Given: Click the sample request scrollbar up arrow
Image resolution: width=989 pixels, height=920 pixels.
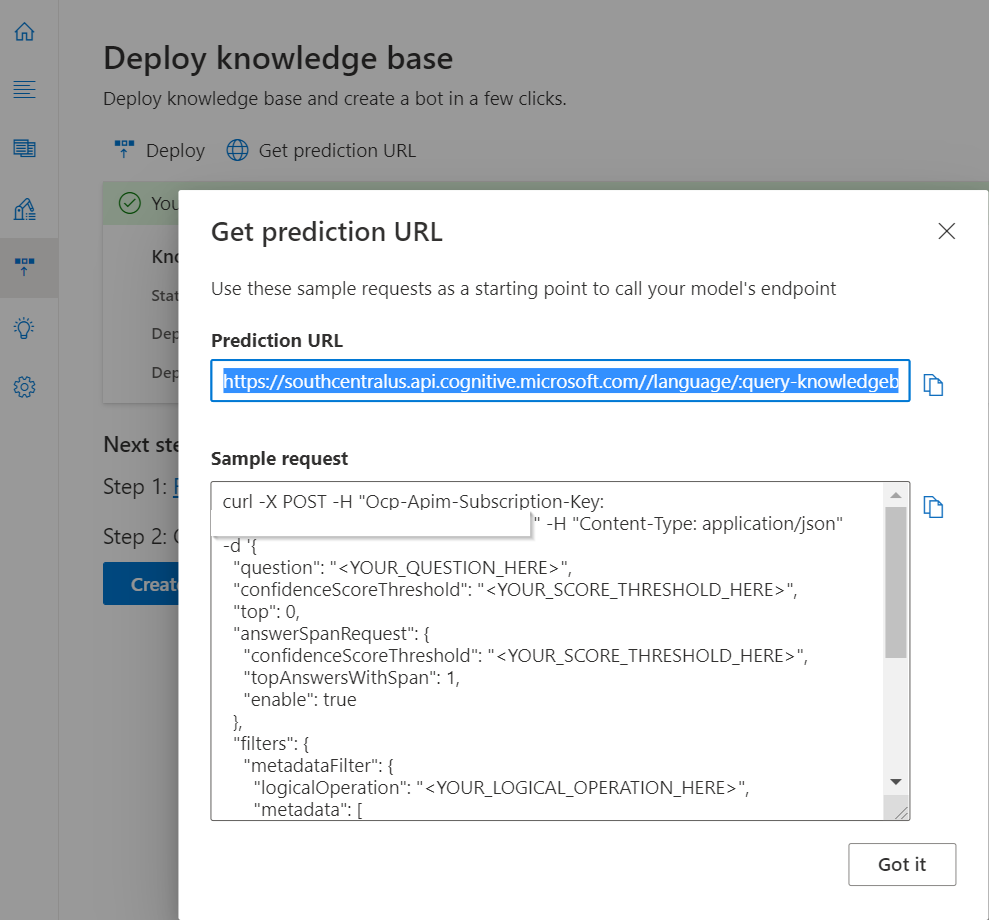Looking at the screenshot, I should (x=896, y=495).
